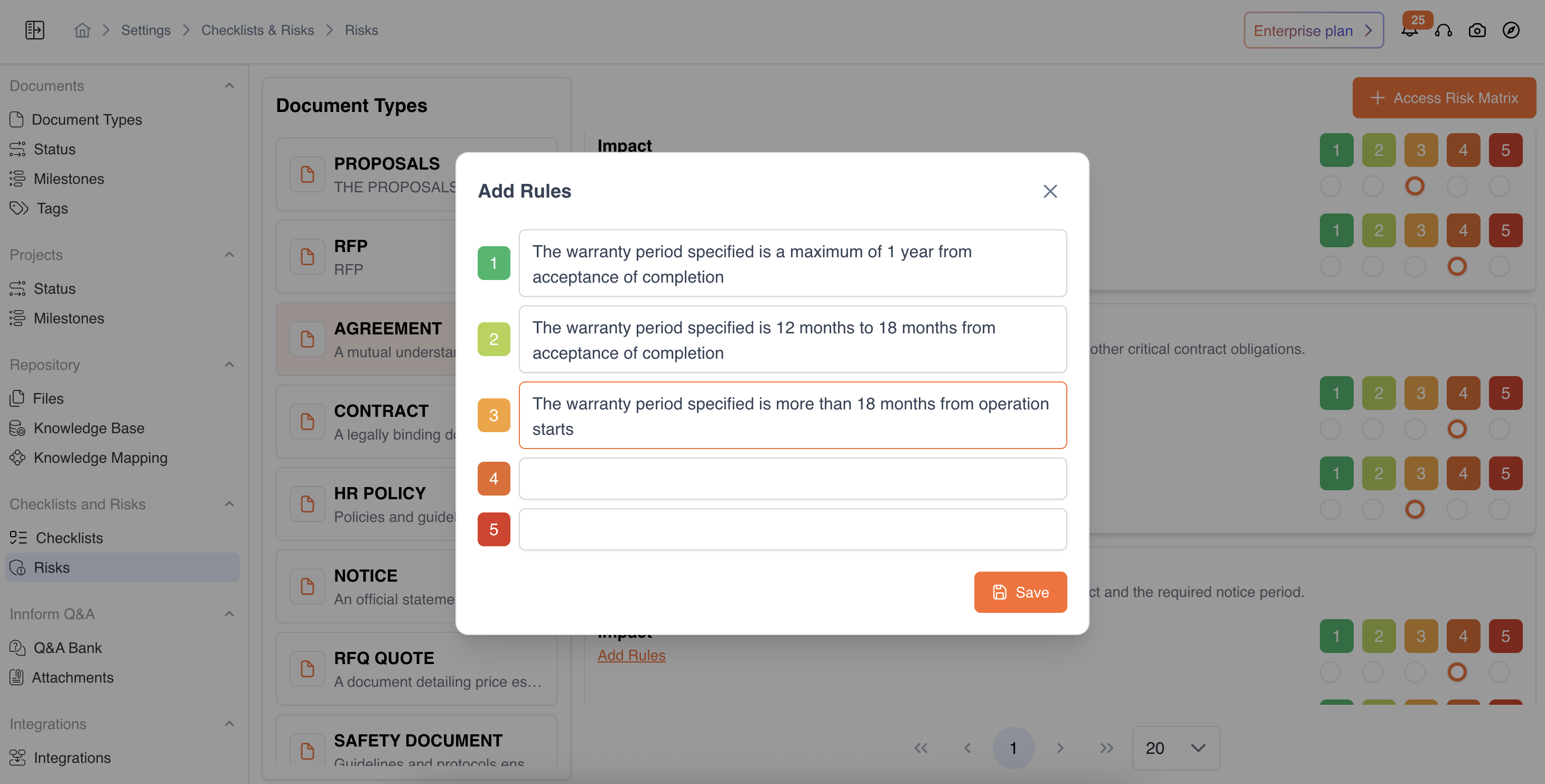Viewport: 1545px width, 784px height.
Task: Open the compass explore icon
Action: [1511, 30]
